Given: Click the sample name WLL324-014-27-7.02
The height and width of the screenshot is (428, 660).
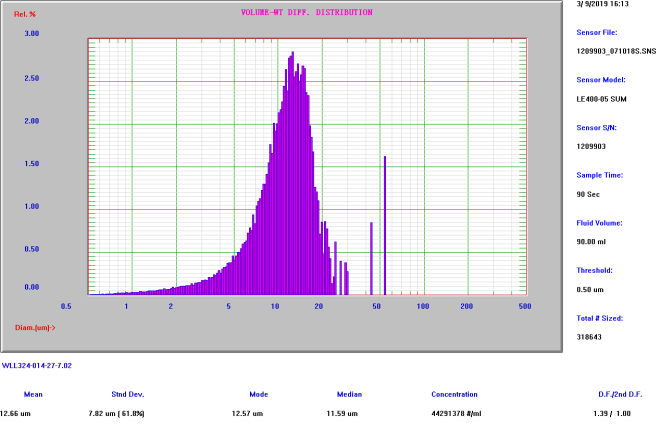Looking at the screenshot, I should 37,366.
